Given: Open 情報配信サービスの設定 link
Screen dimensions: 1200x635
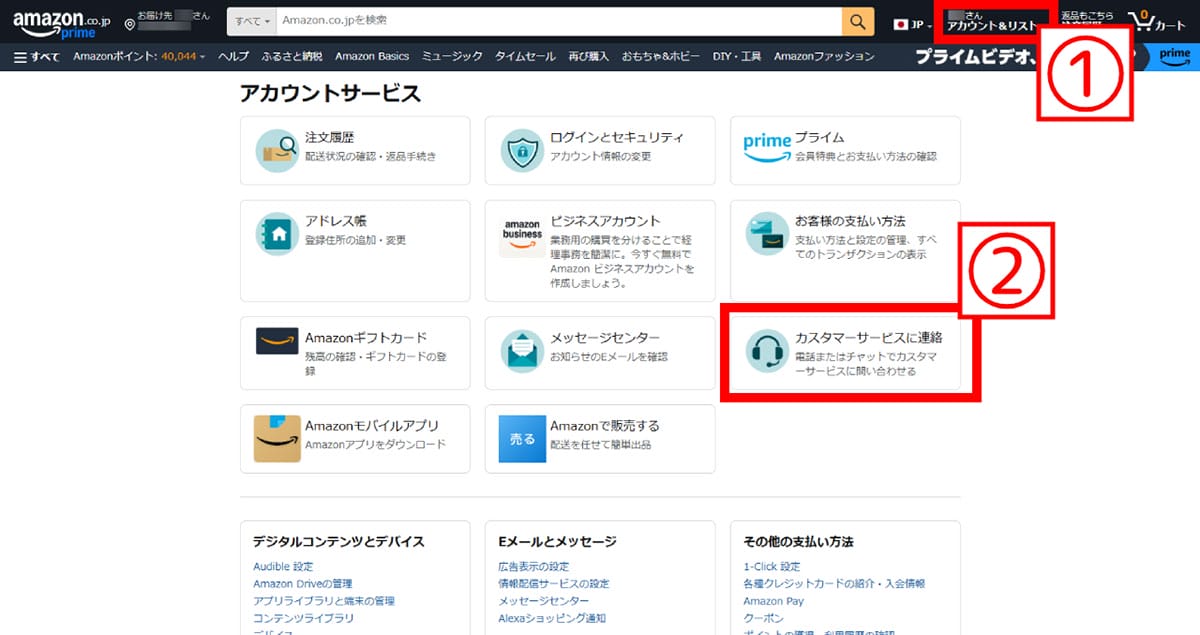Looking at the screenshot, I should 554,584.
